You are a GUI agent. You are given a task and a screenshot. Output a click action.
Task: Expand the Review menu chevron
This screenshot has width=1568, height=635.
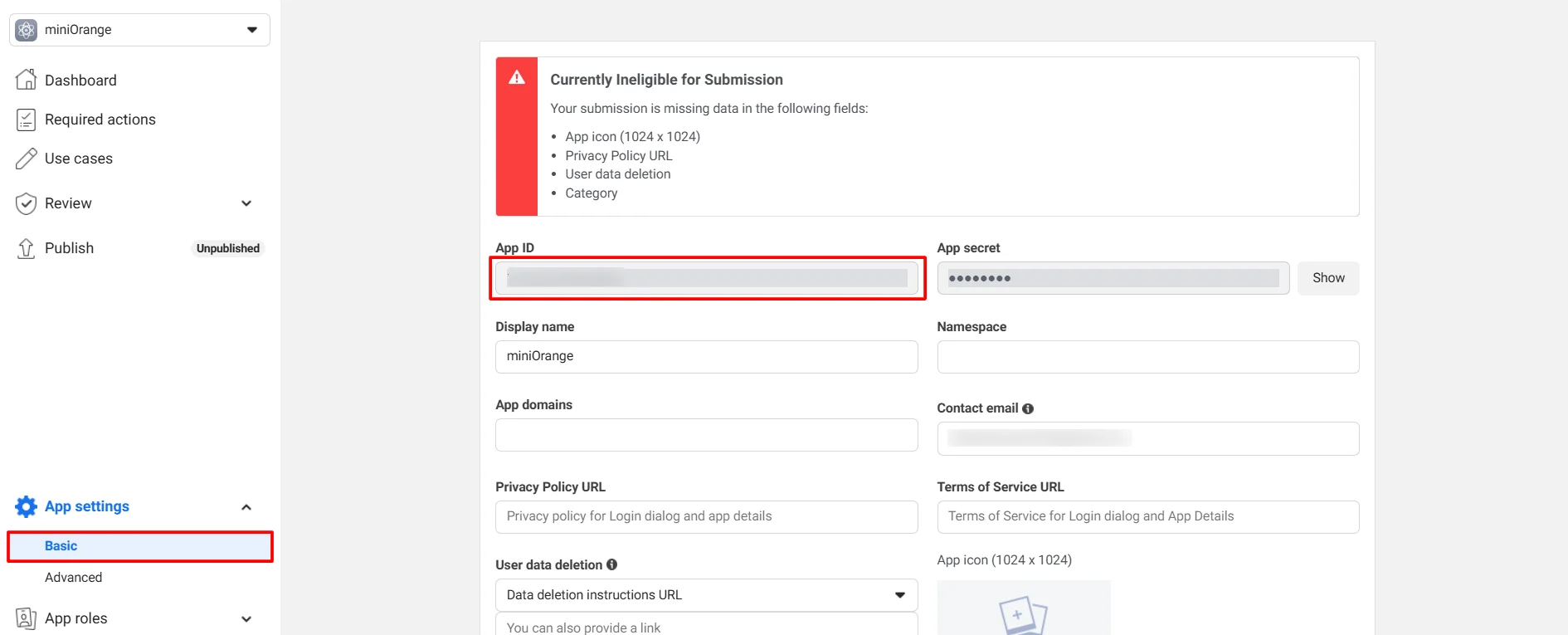coord(246,203)
